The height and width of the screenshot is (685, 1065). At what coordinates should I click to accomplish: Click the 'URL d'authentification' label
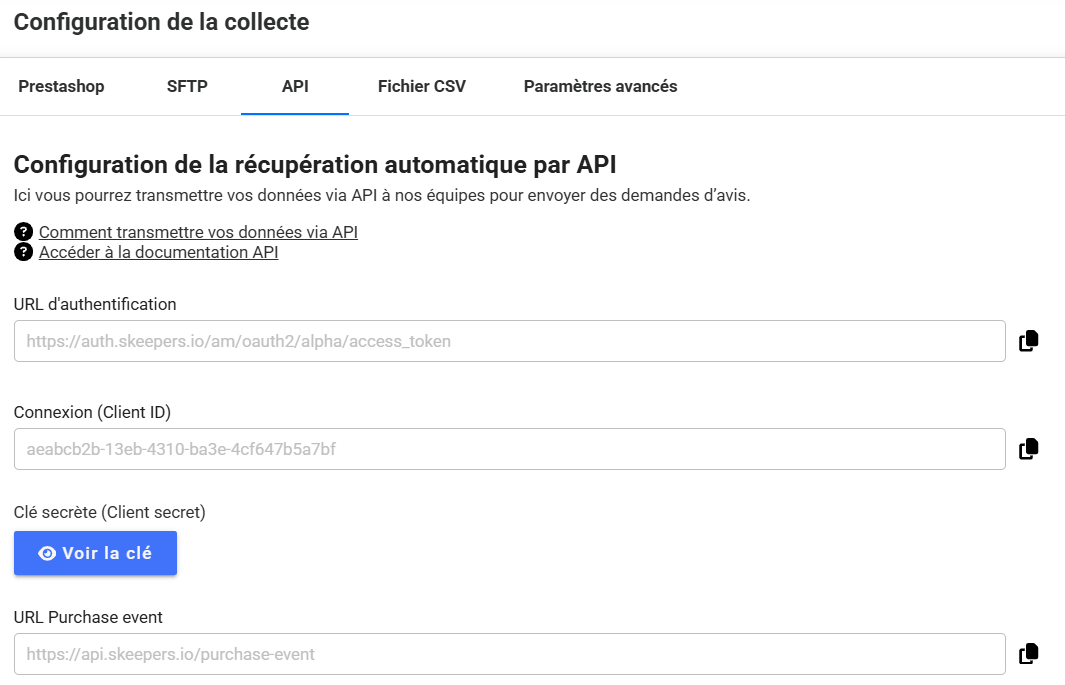[95, 304]
